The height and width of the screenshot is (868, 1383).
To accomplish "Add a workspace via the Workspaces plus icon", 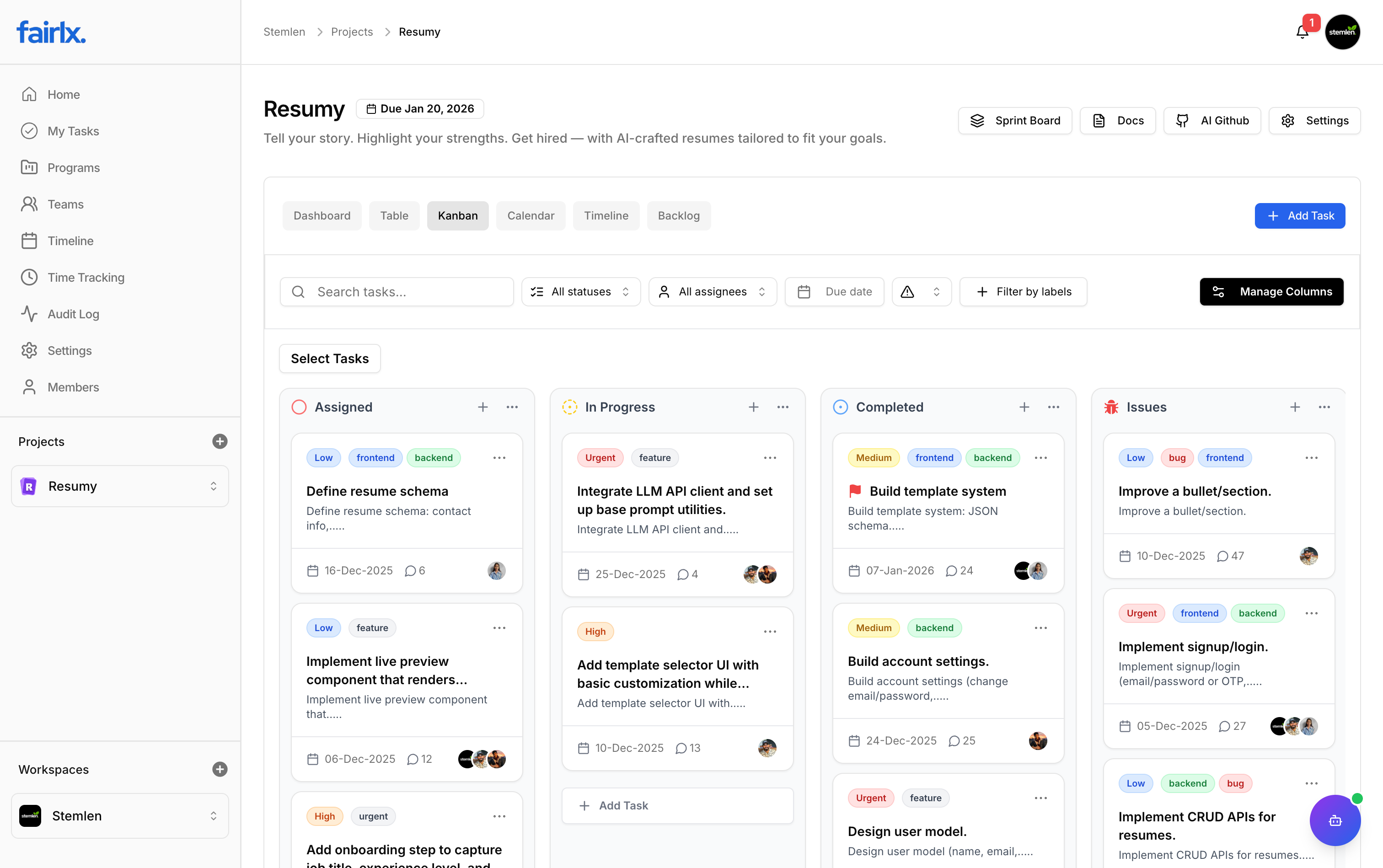I will point(220,769).
